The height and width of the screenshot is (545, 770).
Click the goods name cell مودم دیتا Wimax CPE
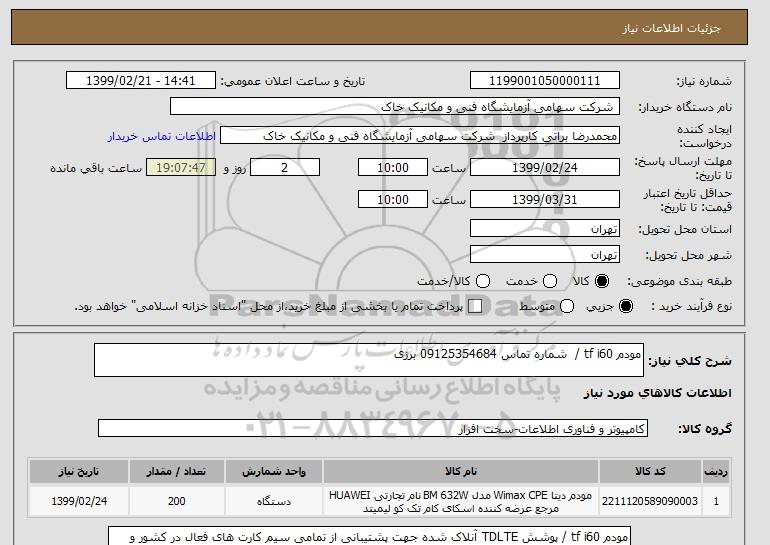point(461,501)
